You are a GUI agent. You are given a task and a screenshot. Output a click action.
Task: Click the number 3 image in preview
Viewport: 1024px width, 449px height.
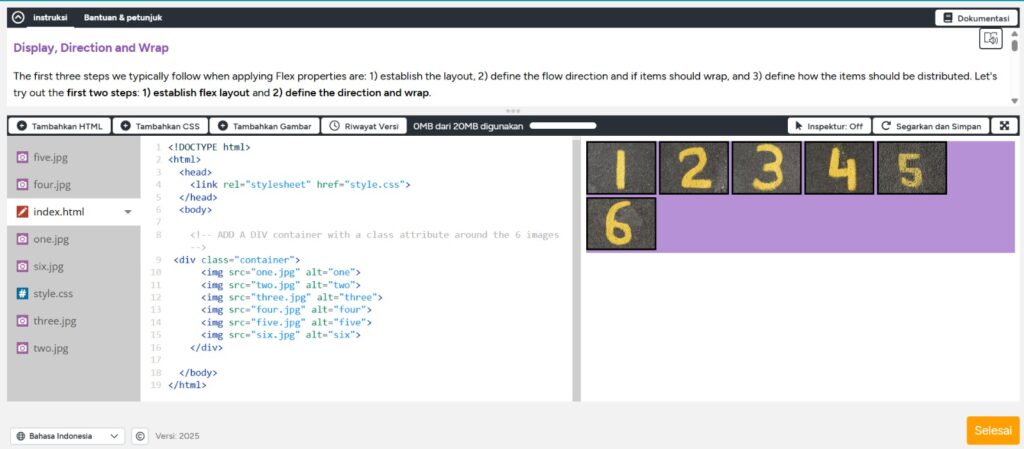[766, 167]
